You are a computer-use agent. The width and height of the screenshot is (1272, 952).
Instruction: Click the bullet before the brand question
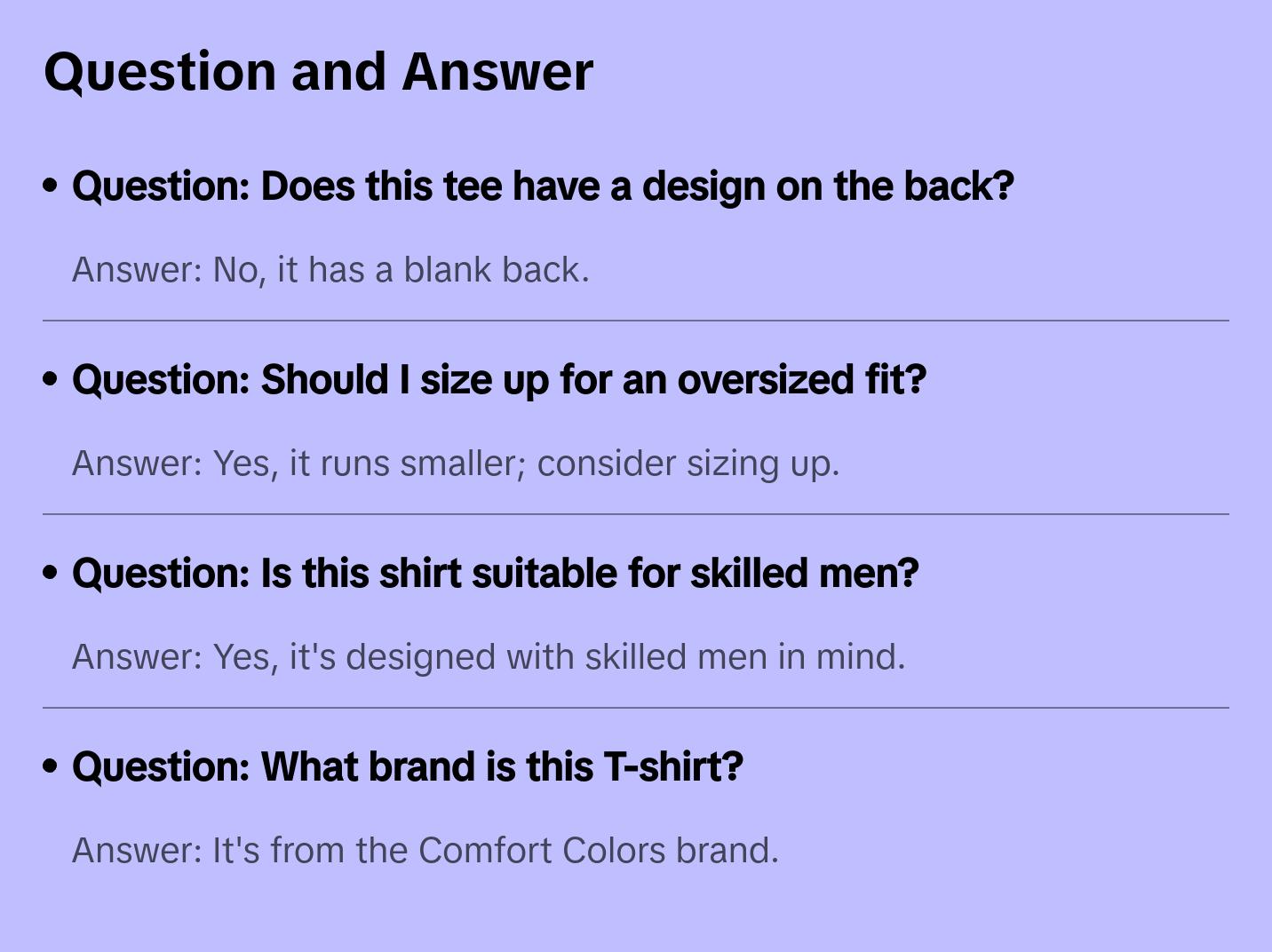[x=51, y=767]
